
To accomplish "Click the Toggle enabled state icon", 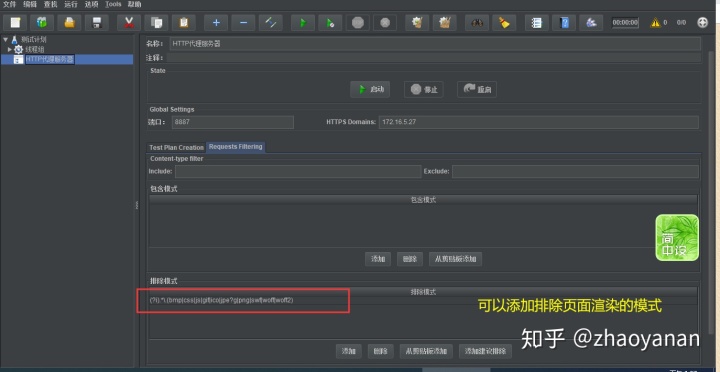I will coord(271,22).
